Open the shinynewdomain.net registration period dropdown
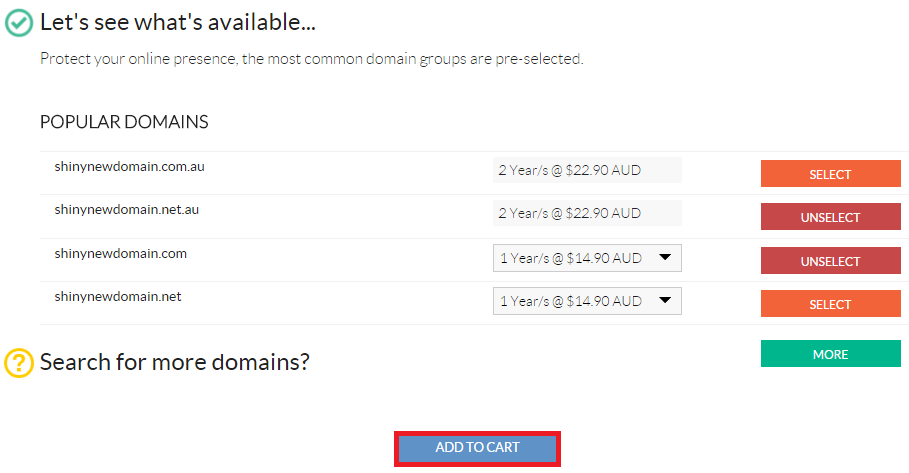Viewport: 909px width, 473px height. [x=587, y=301]
